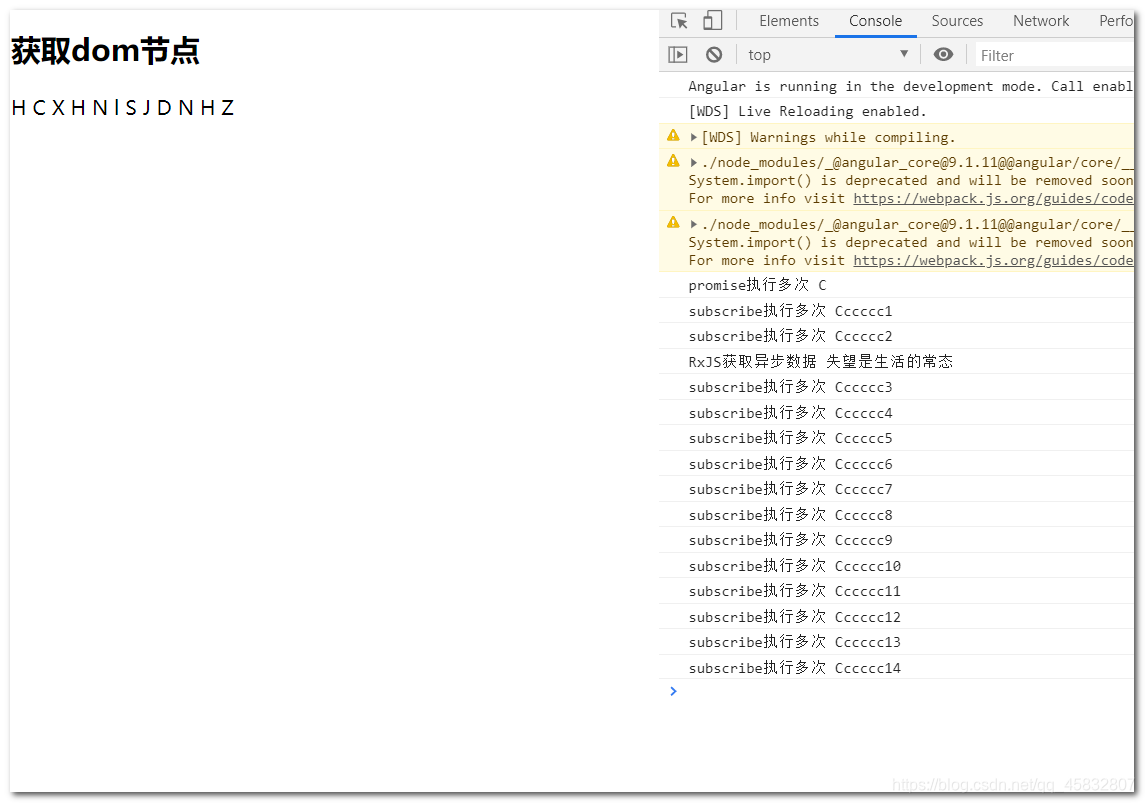The height and width of the screenshot is (803, 1145).
Task: Select the 'RxJS获取异步数据' log line
Action: point(897,361)
